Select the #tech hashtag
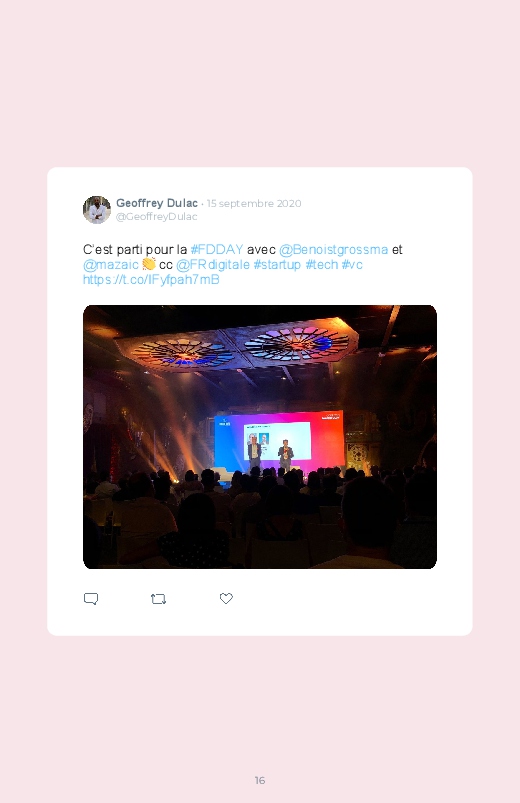This screenshot has height=803, width=520. 322,264
